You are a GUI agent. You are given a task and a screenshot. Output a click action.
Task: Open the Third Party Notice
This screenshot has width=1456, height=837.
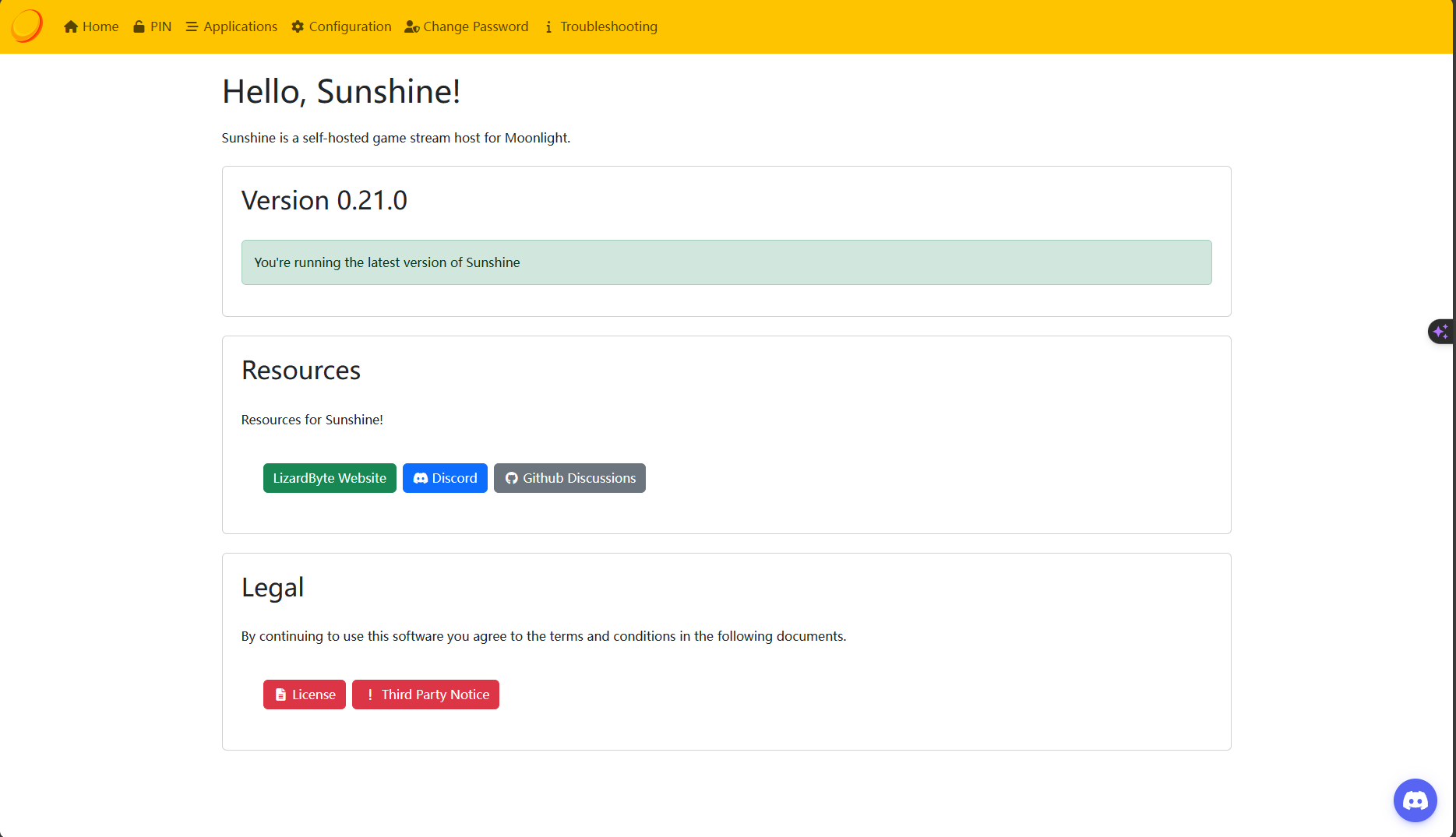tap(425, 695)
